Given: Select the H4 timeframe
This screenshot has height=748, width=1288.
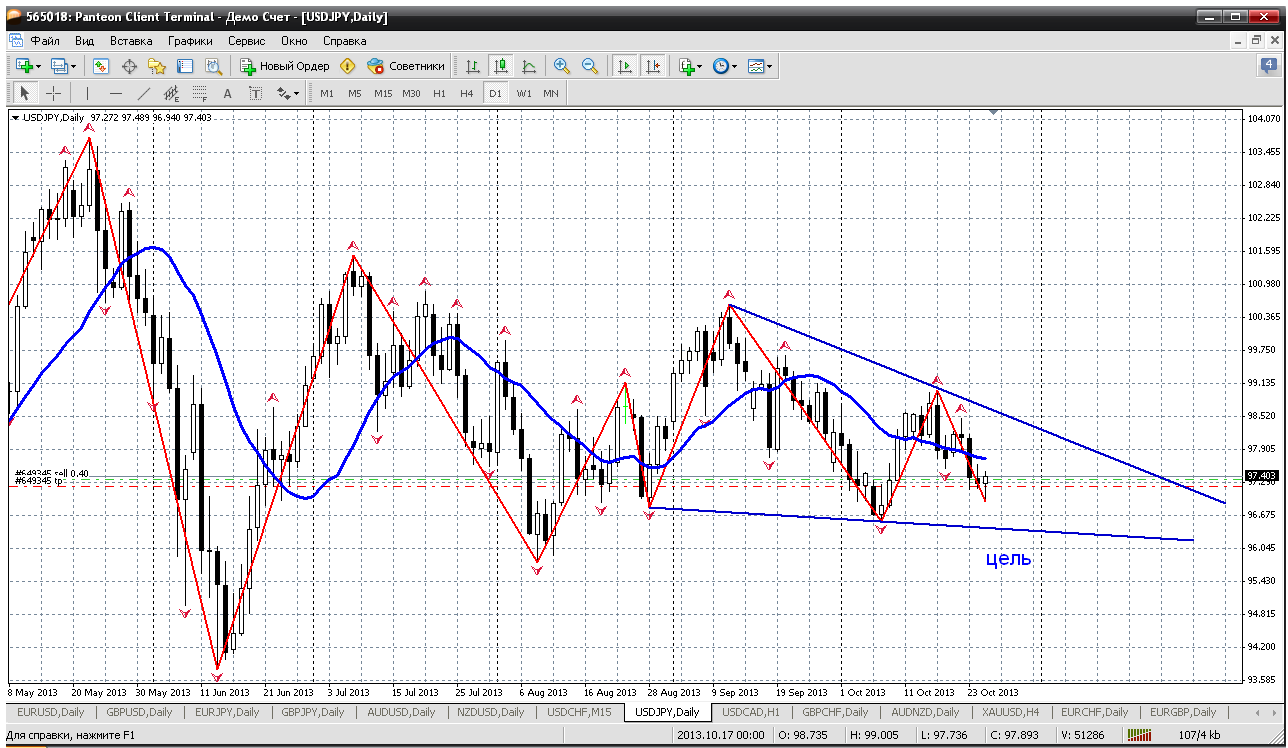Looking at the screenshot, I should (x=466, y=93).
